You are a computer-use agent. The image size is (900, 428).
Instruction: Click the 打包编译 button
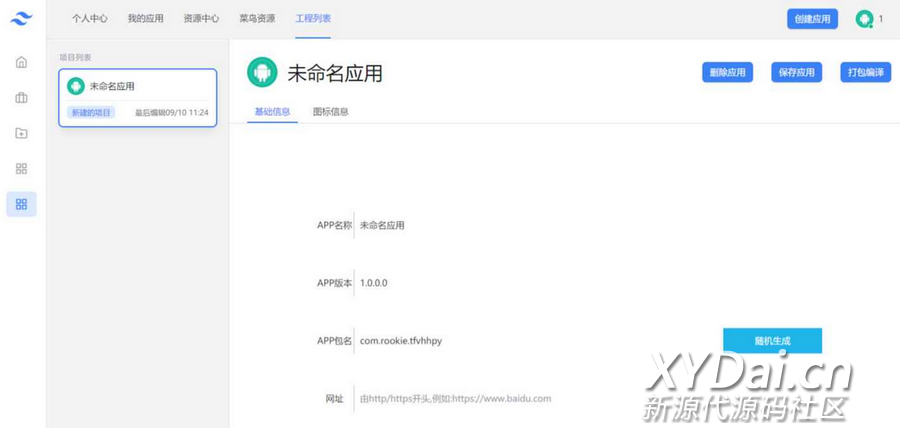(866, 72)
